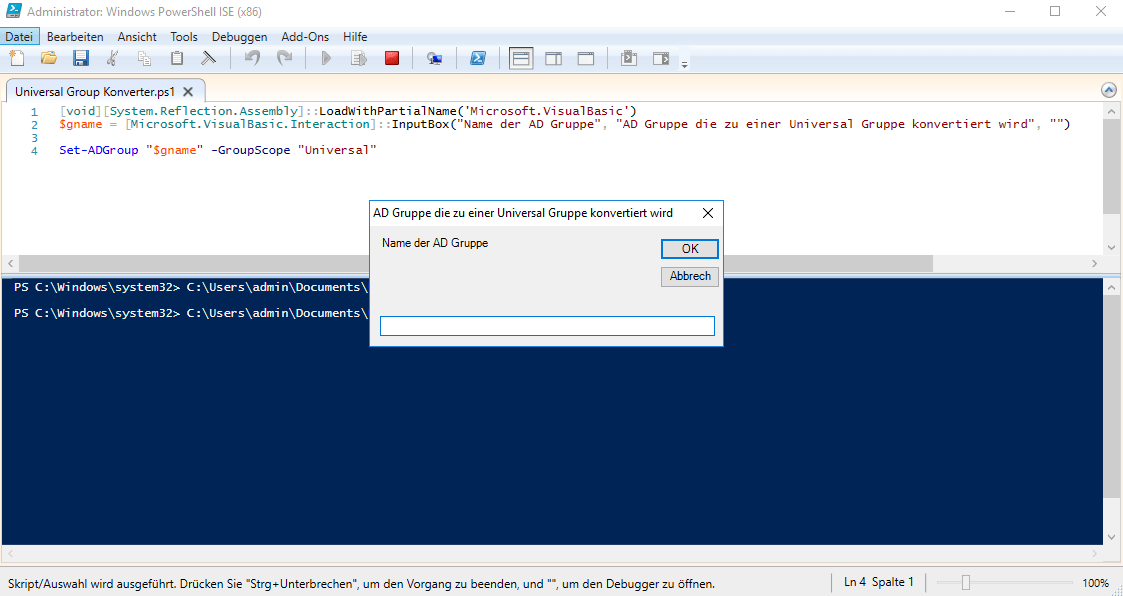Click Abbrech to cancel the dialog

point(690,276)
